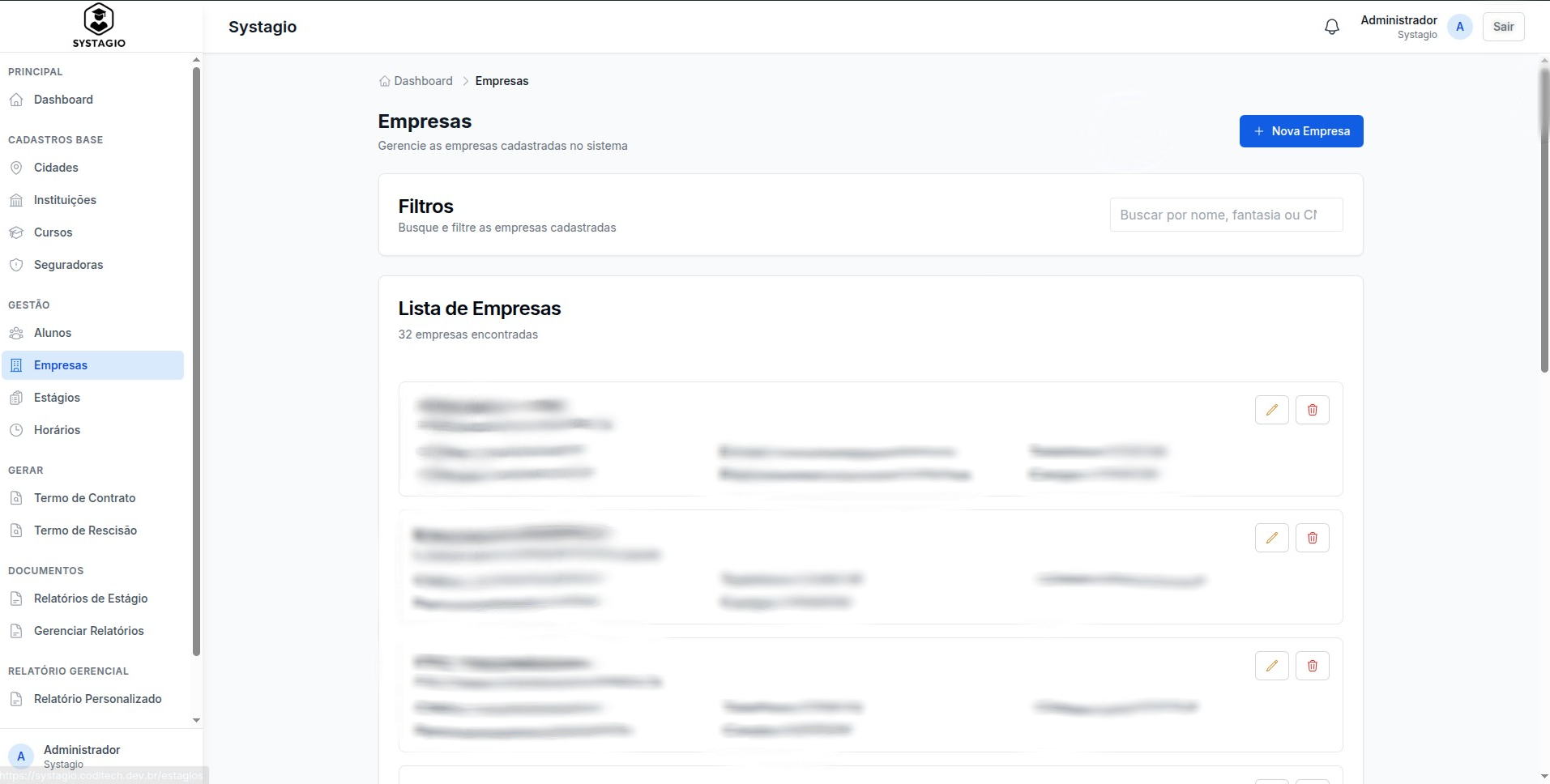Screen dimensions: 1550x784
Task: Delete the first company using trash icon
Action: click(x=1312, y=410)
